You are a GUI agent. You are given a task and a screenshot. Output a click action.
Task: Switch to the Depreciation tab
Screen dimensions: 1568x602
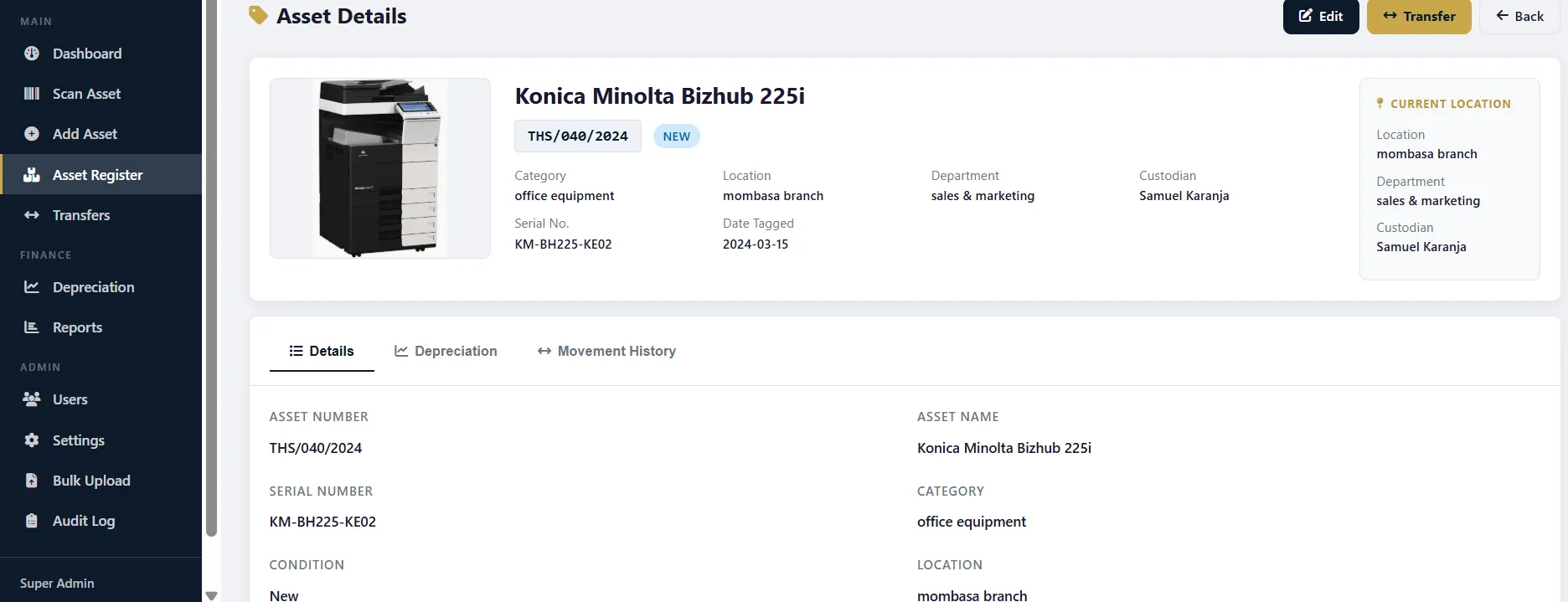point(446,351)
